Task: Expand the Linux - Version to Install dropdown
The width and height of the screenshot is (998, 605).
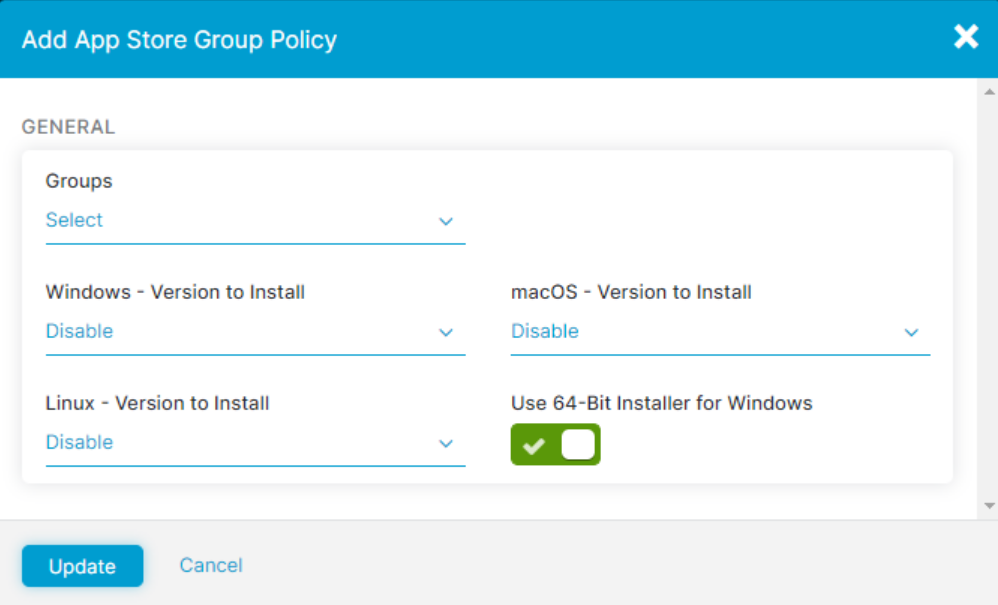Action: (254, 442)
